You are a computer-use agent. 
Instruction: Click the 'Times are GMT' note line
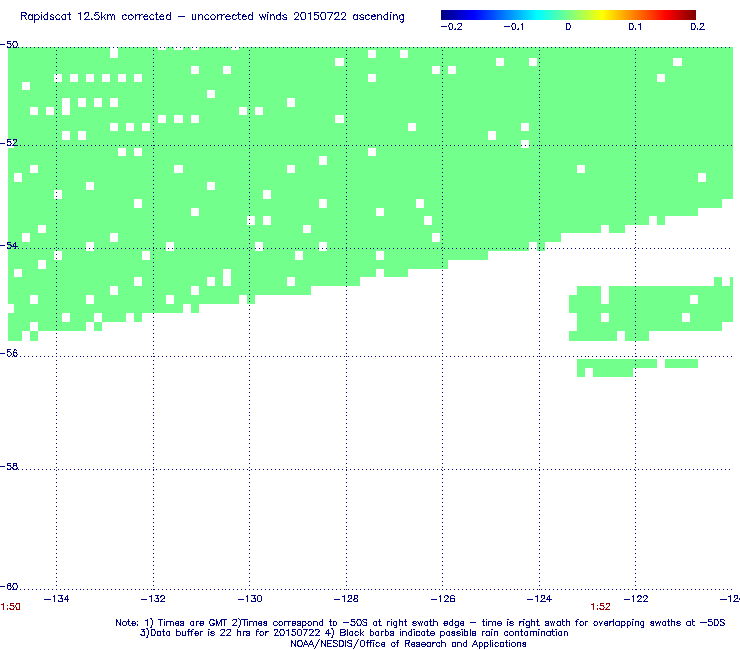[x=420, y=623]
